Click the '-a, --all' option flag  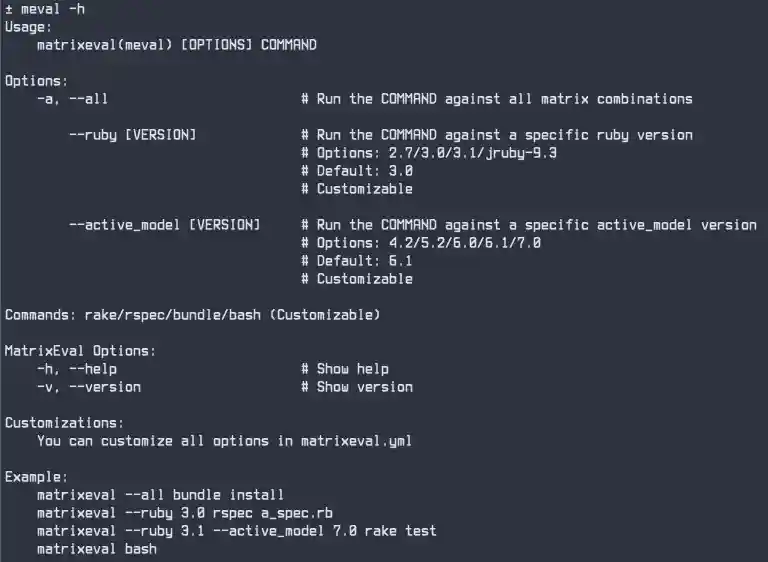click(72, 99)
